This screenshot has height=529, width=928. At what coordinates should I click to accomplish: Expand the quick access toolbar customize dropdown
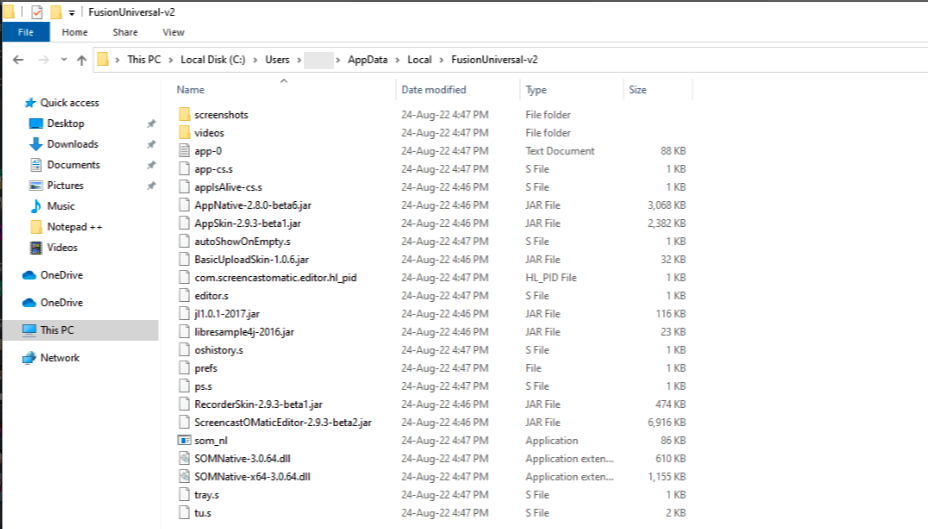point(72,12)
